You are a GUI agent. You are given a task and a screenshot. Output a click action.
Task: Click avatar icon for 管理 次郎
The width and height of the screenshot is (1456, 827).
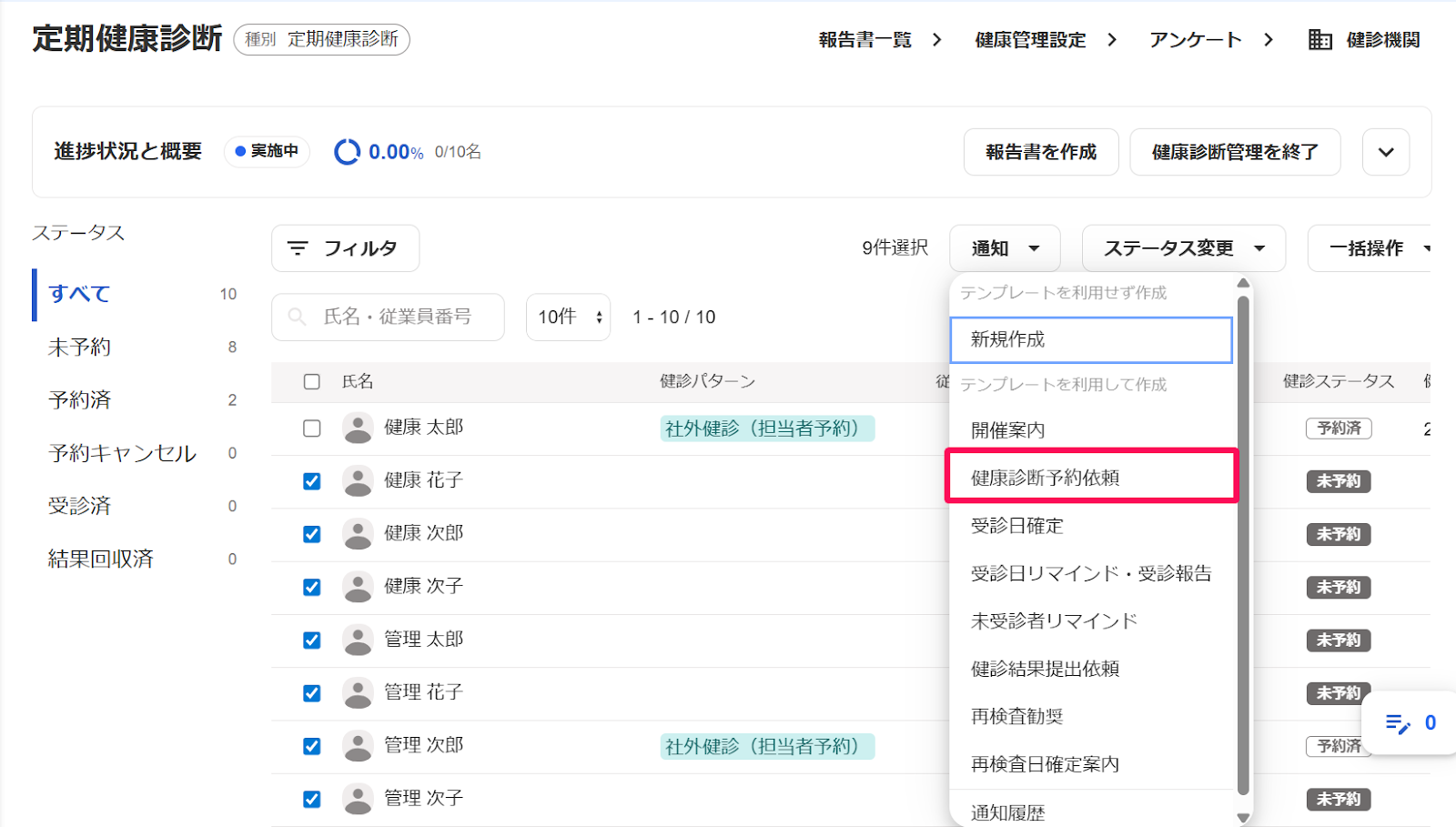358,746
